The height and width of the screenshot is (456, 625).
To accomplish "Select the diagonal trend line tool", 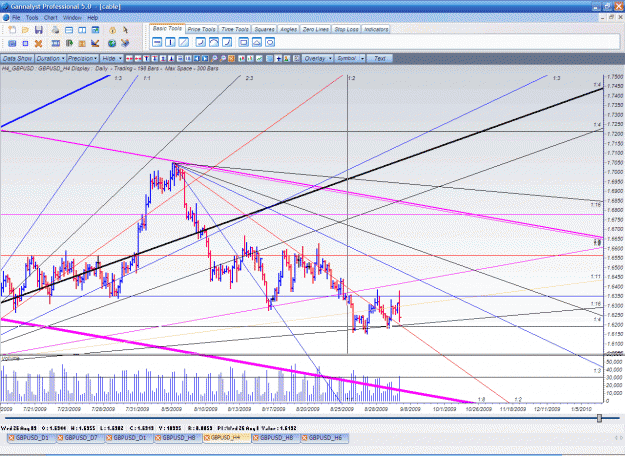I will (x=183, y=42).
